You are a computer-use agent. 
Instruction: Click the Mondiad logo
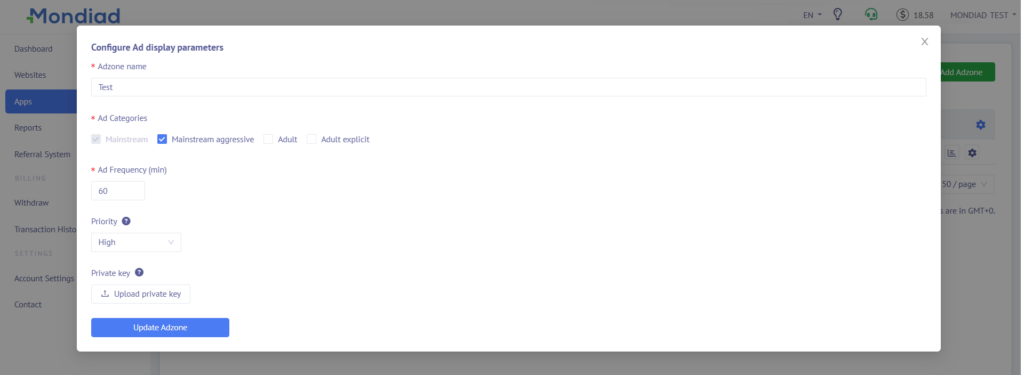point(73,16)
